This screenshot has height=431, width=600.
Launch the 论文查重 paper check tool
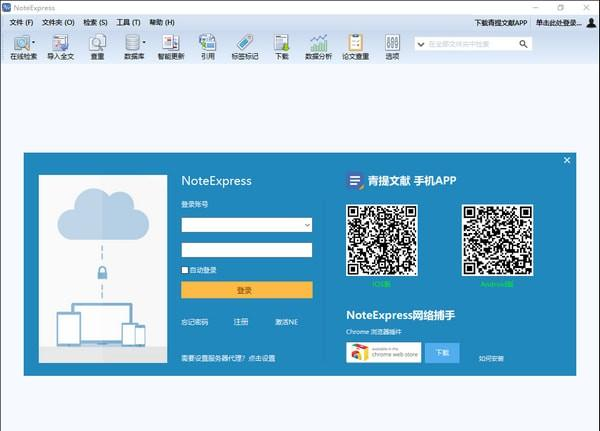[x=355, y=47]
